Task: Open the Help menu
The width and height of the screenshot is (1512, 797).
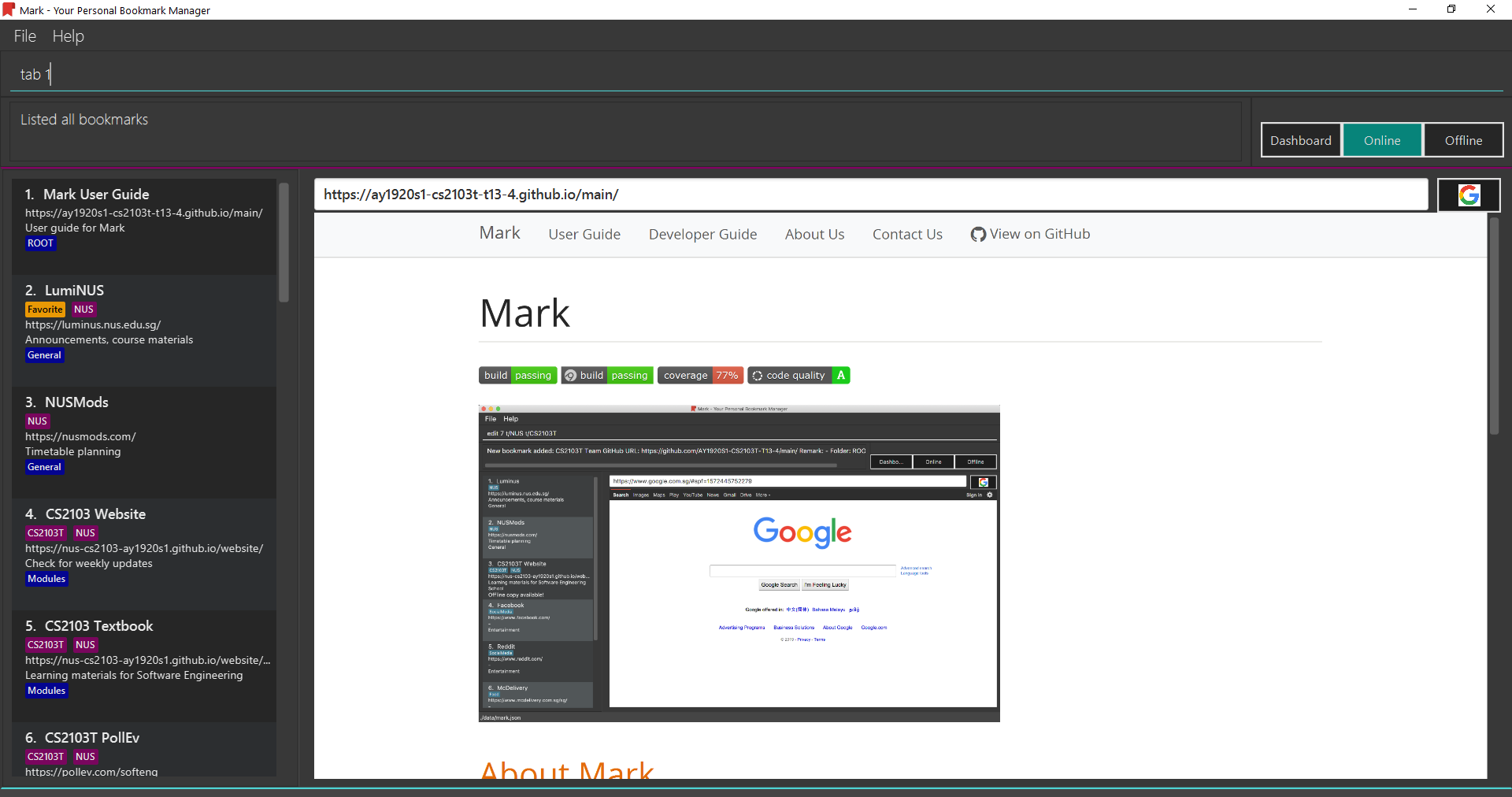Action: 69,36
